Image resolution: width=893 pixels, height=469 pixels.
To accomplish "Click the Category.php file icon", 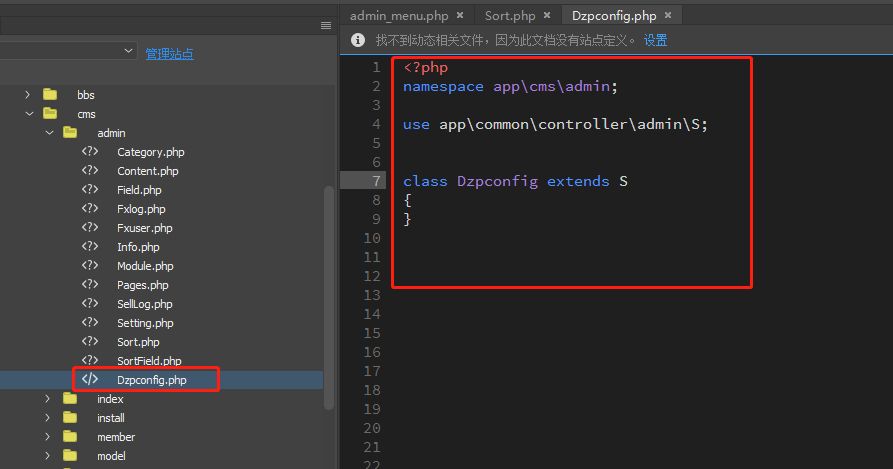I will [90, 152].
